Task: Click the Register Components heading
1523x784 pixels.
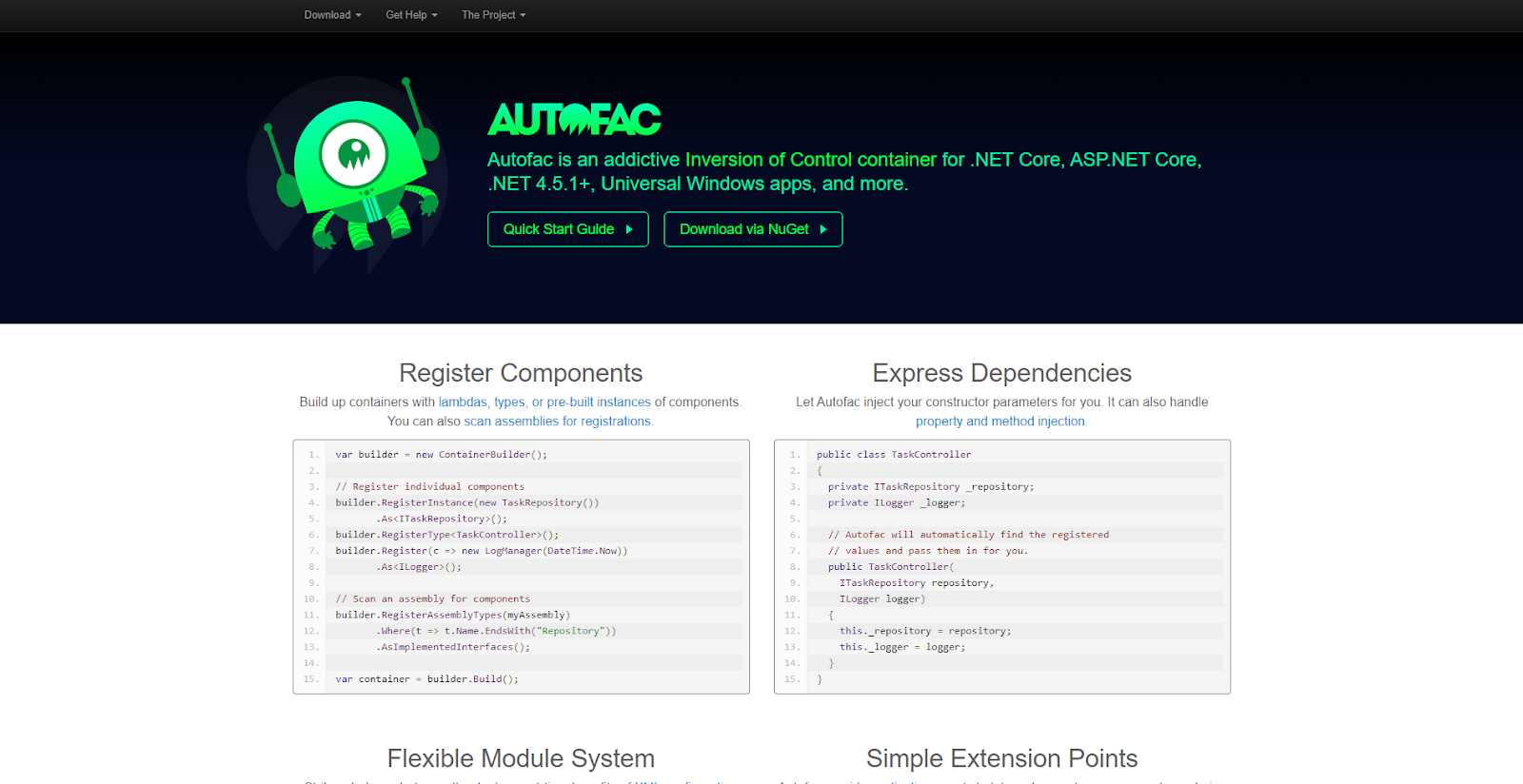Action: [521, 373]
